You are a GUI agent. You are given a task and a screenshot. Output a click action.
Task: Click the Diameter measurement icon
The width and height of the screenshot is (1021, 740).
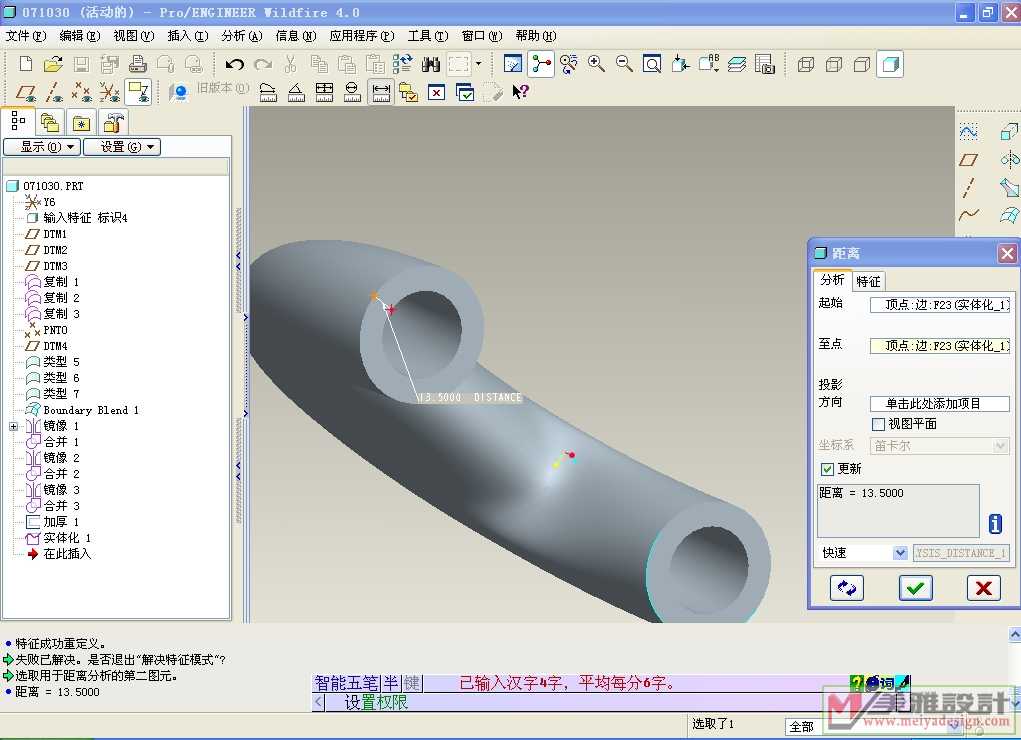[x=352, y=92]
